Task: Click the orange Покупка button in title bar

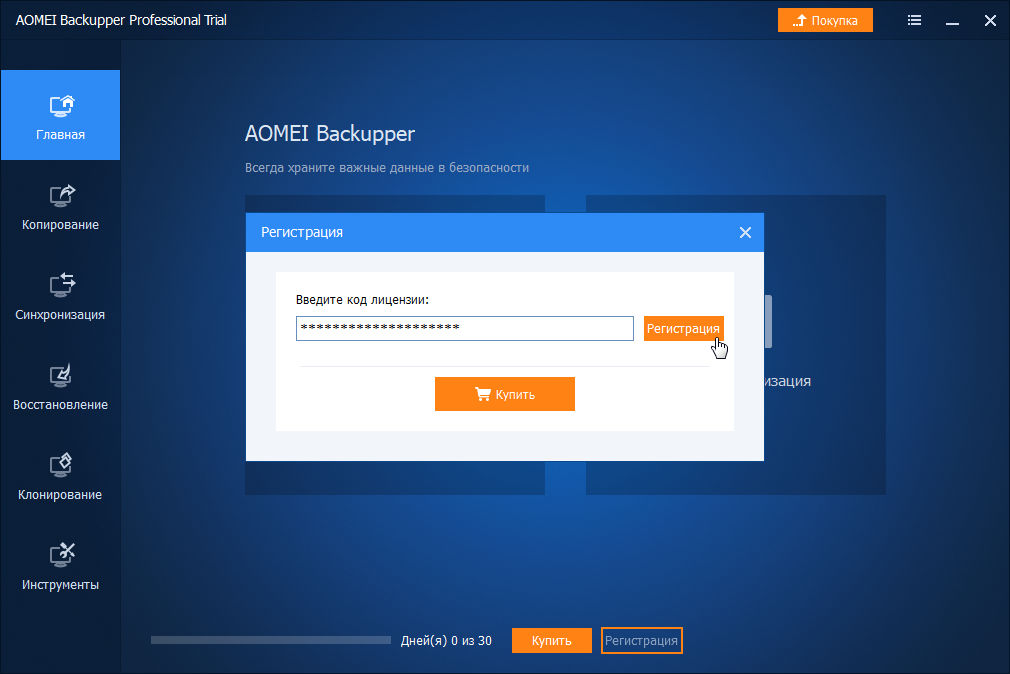Action: 825,20
